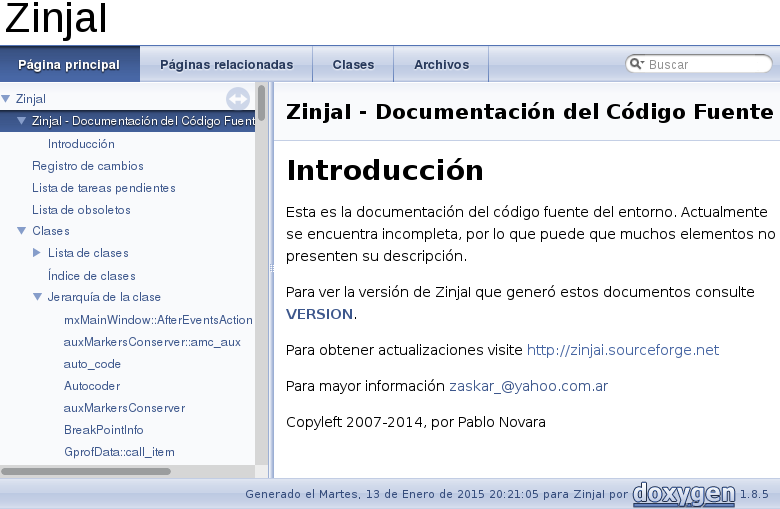The image size is (780, 509).
Task: Visit the zinjai.sourceforge.net link
Action: click(623, 350)
